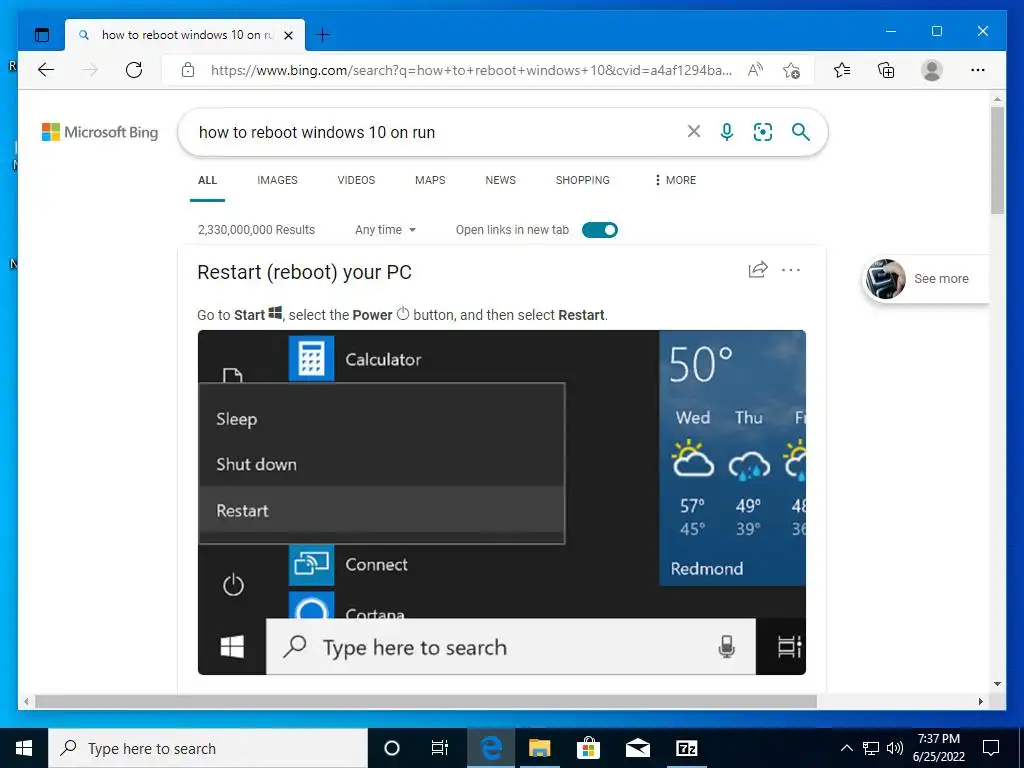View site information lock icon

(188, 70)
